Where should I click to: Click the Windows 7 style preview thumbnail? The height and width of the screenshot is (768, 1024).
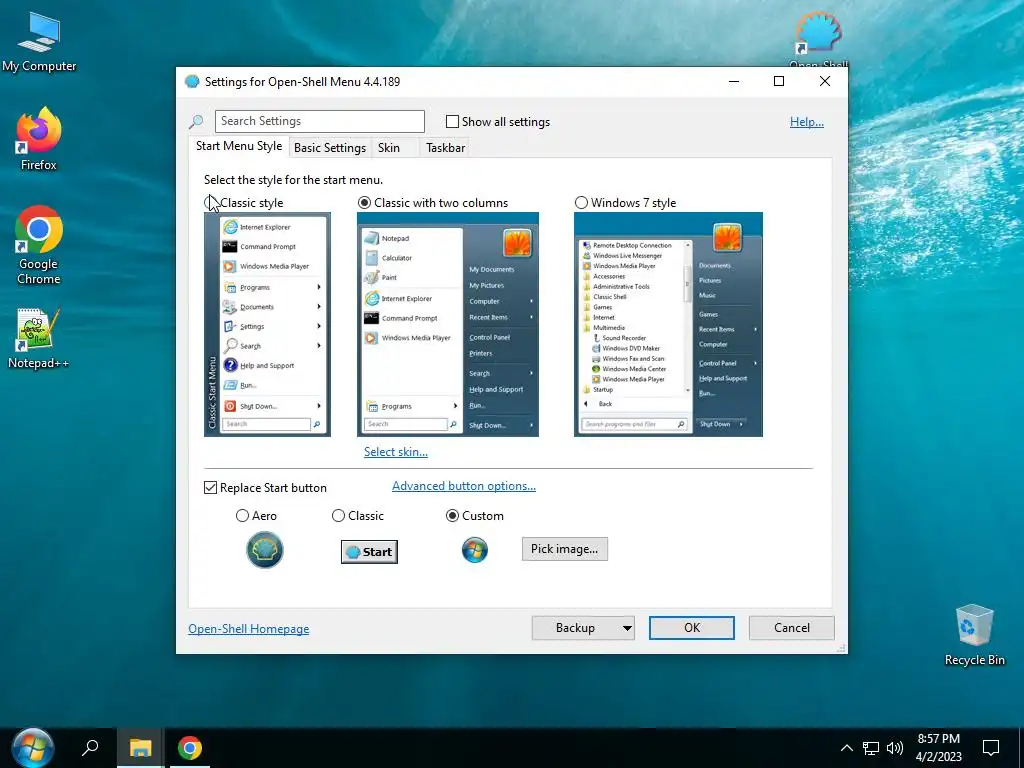tap(668, 325)
